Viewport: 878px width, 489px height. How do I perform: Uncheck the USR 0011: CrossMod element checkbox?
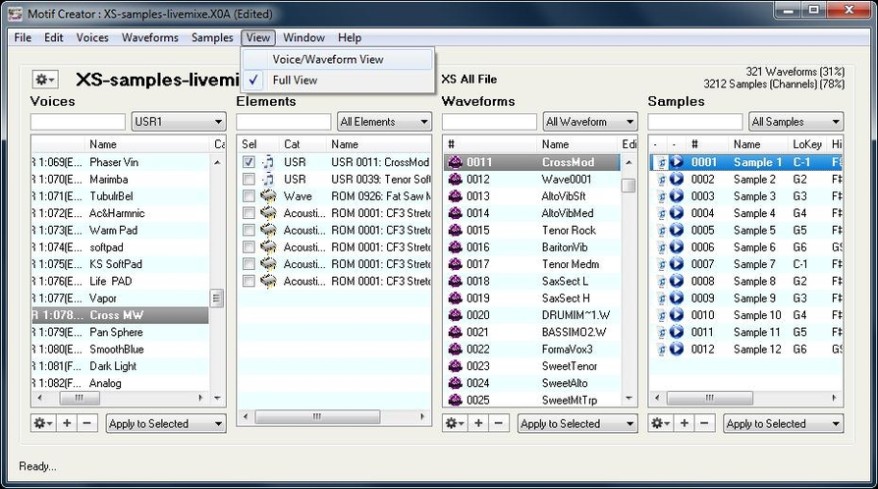point(249,162)
